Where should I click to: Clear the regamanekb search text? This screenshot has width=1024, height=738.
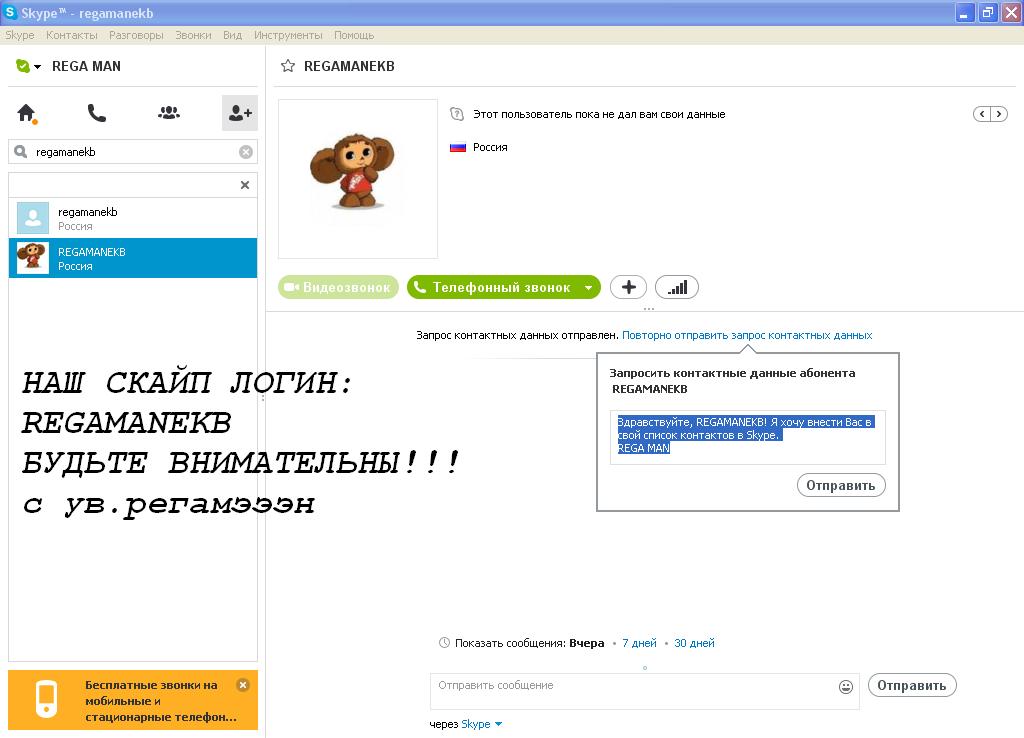(246, 152)
